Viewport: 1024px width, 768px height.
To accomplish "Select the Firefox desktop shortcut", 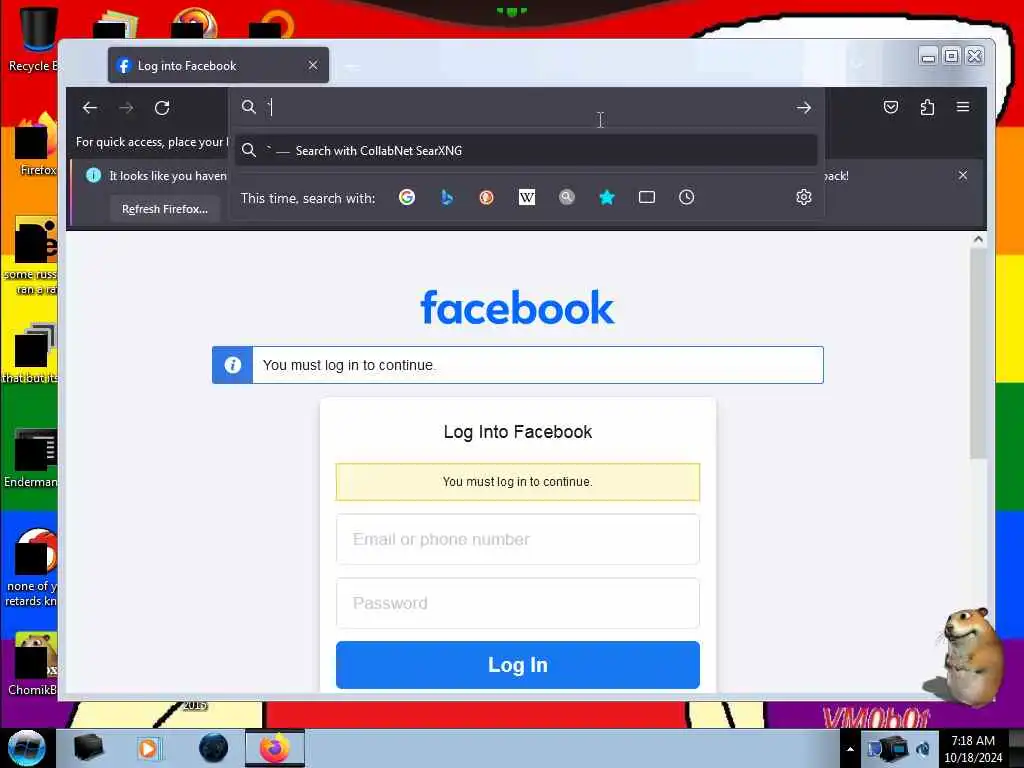I will coord(36,145).
